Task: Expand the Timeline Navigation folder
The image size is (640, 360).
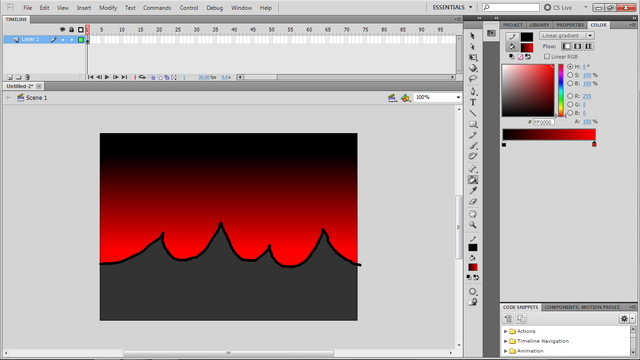Action: point(506,341)
